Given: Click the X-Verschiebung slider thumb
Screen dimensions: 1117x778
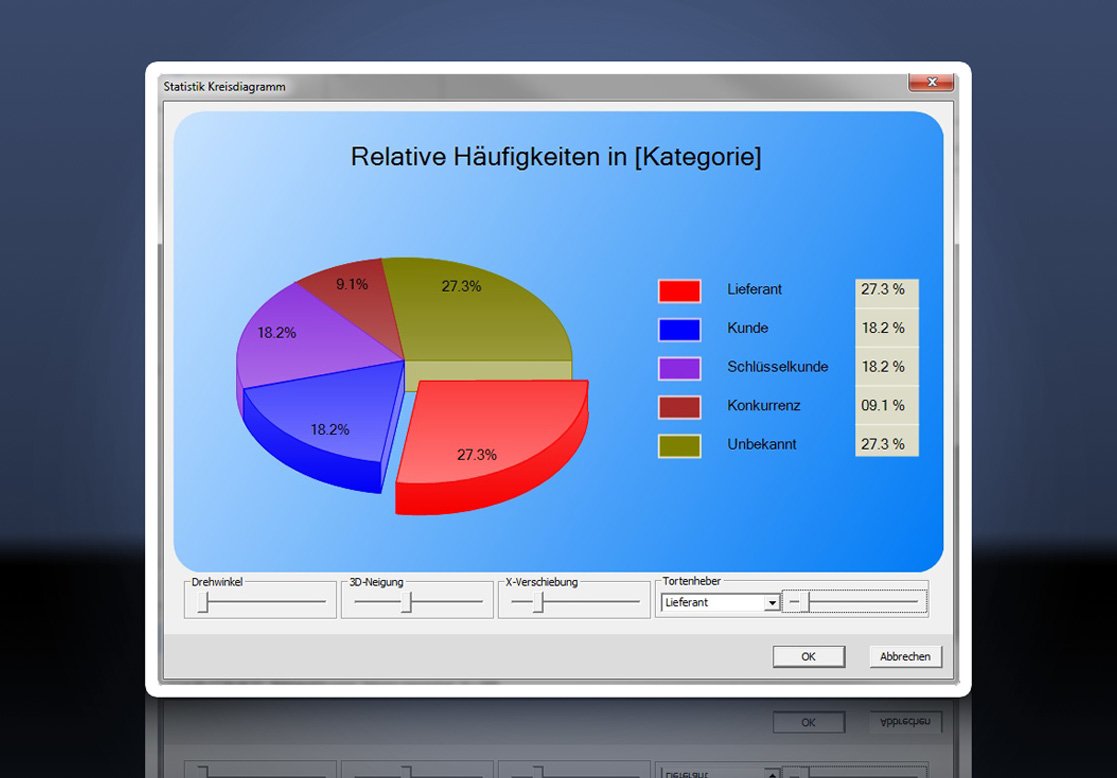Looking at the screenshot, I should click(x=539, y=603).
